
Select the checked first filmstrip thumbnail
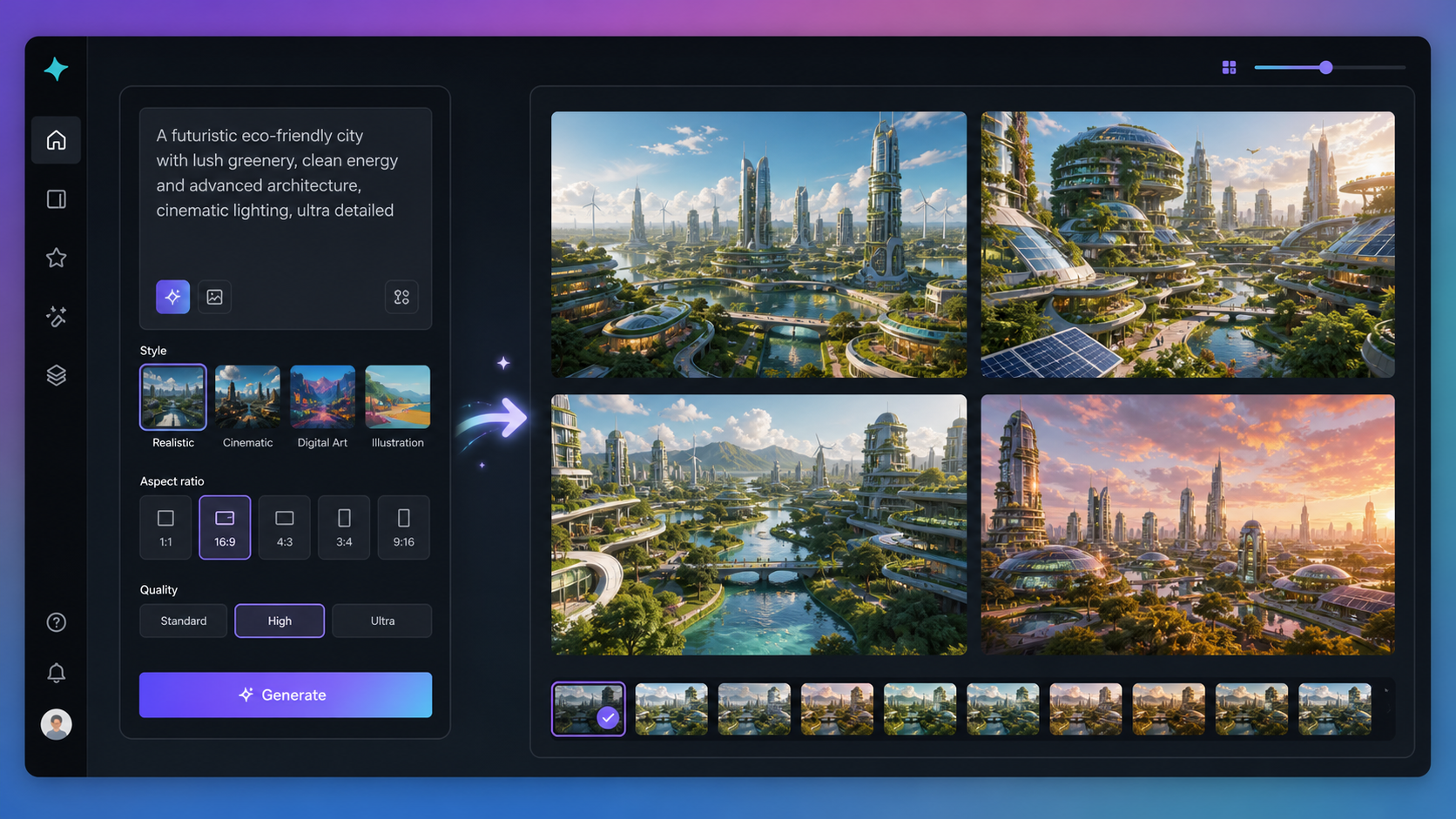589,709
